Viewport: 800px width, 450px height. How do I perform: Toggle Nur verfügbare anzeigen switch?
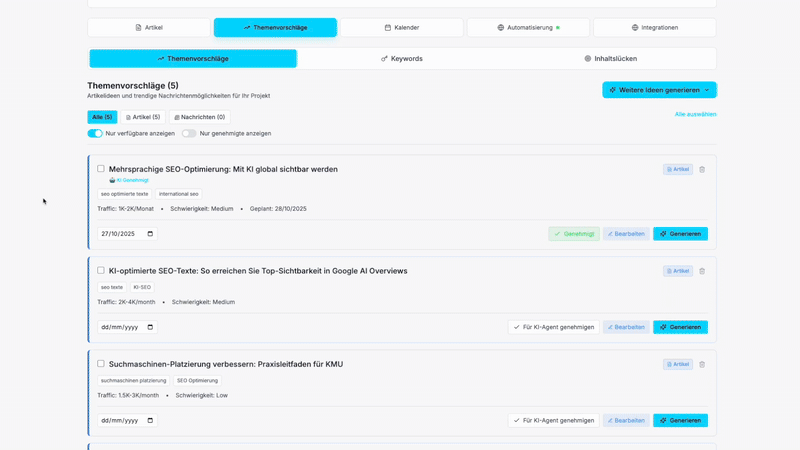click(95, 133)
